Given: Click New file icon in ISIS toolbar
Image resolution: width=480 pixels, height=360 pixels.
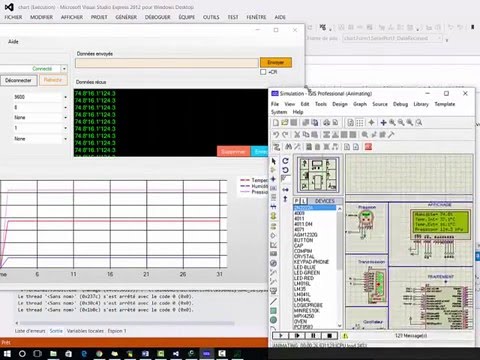Looking at the screenshot, I should pos(276,123).
